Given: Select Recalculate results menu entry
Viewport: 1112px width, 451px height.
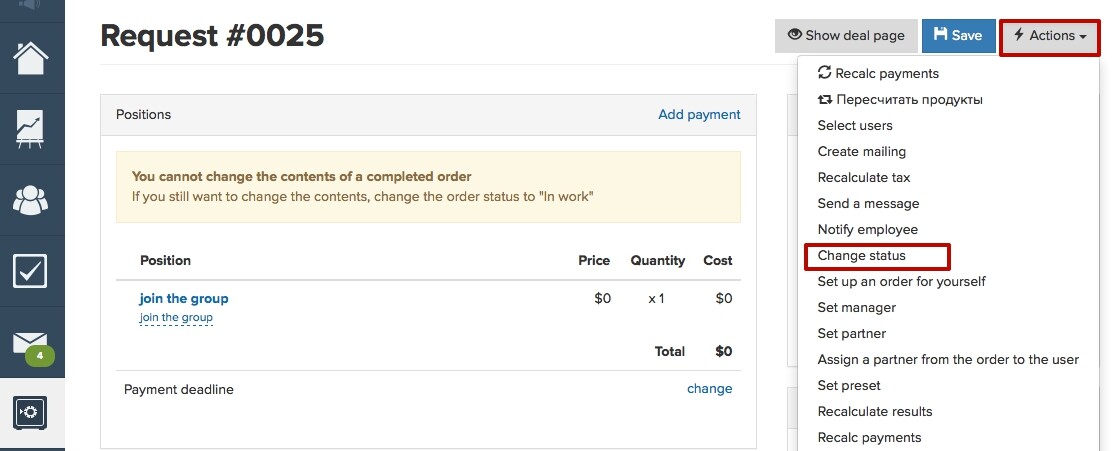Looking at the screenshot, I should click(x=875, y=412).
